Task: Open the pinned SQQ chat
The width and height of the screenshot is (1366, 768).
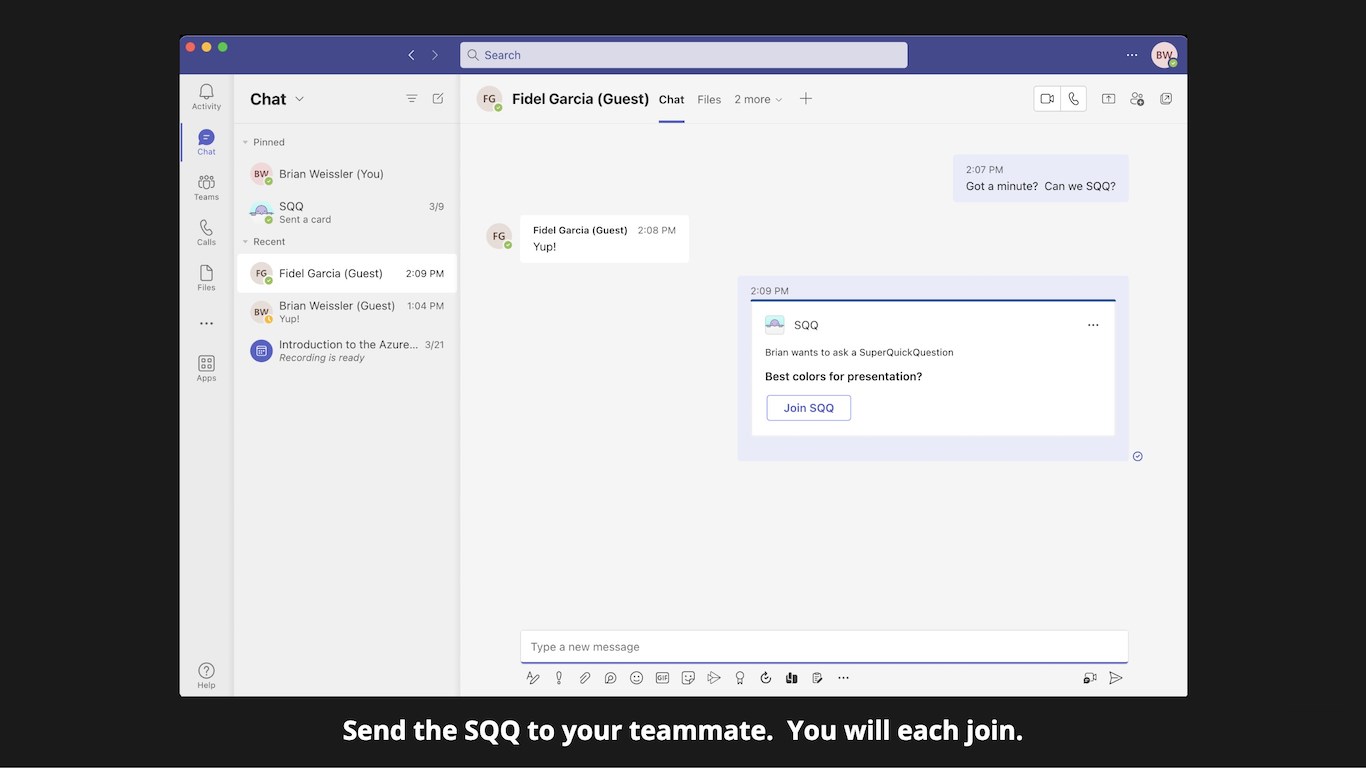Action: click(x=346, y=212)
